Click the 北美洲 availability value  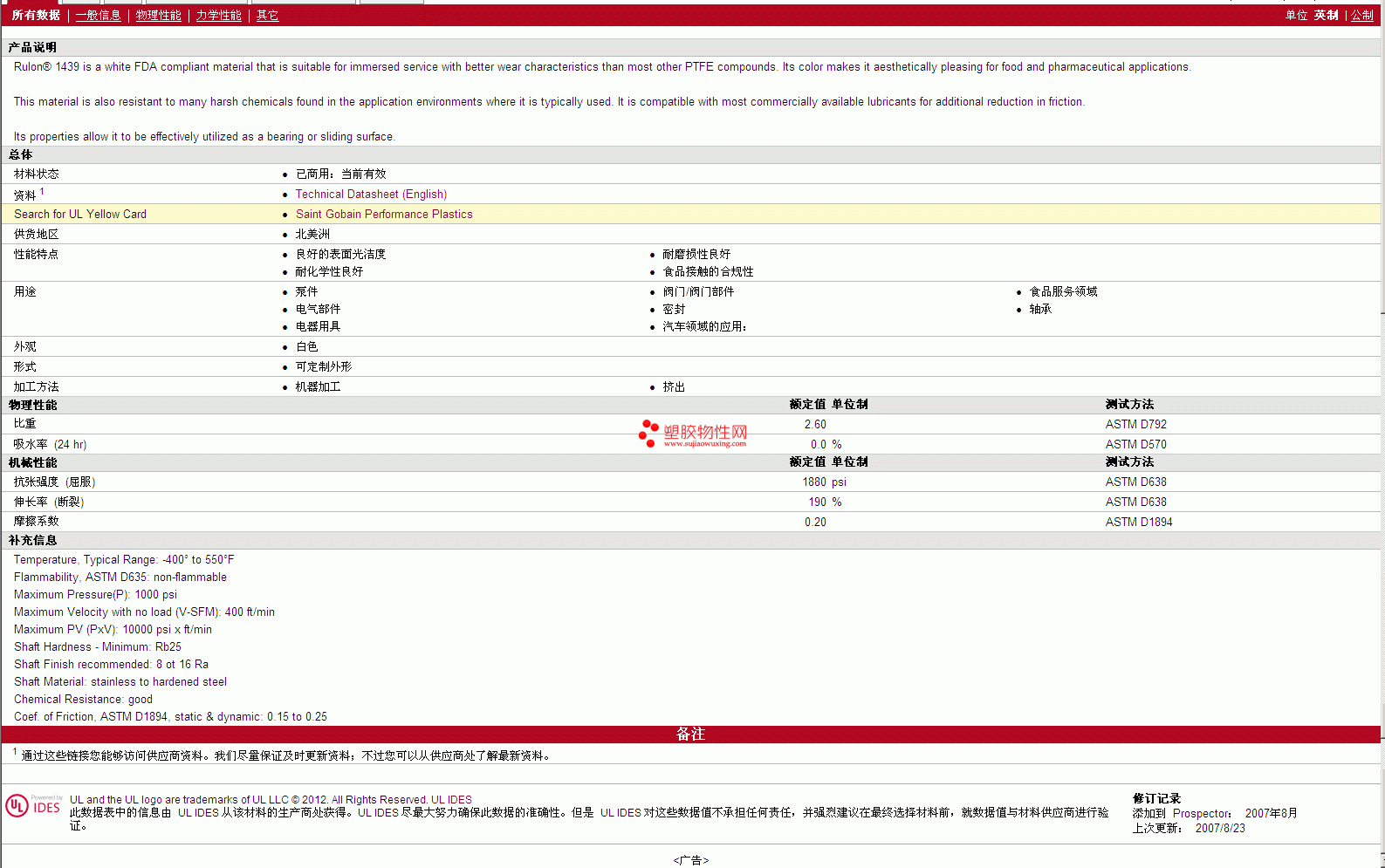pos(312,234)
